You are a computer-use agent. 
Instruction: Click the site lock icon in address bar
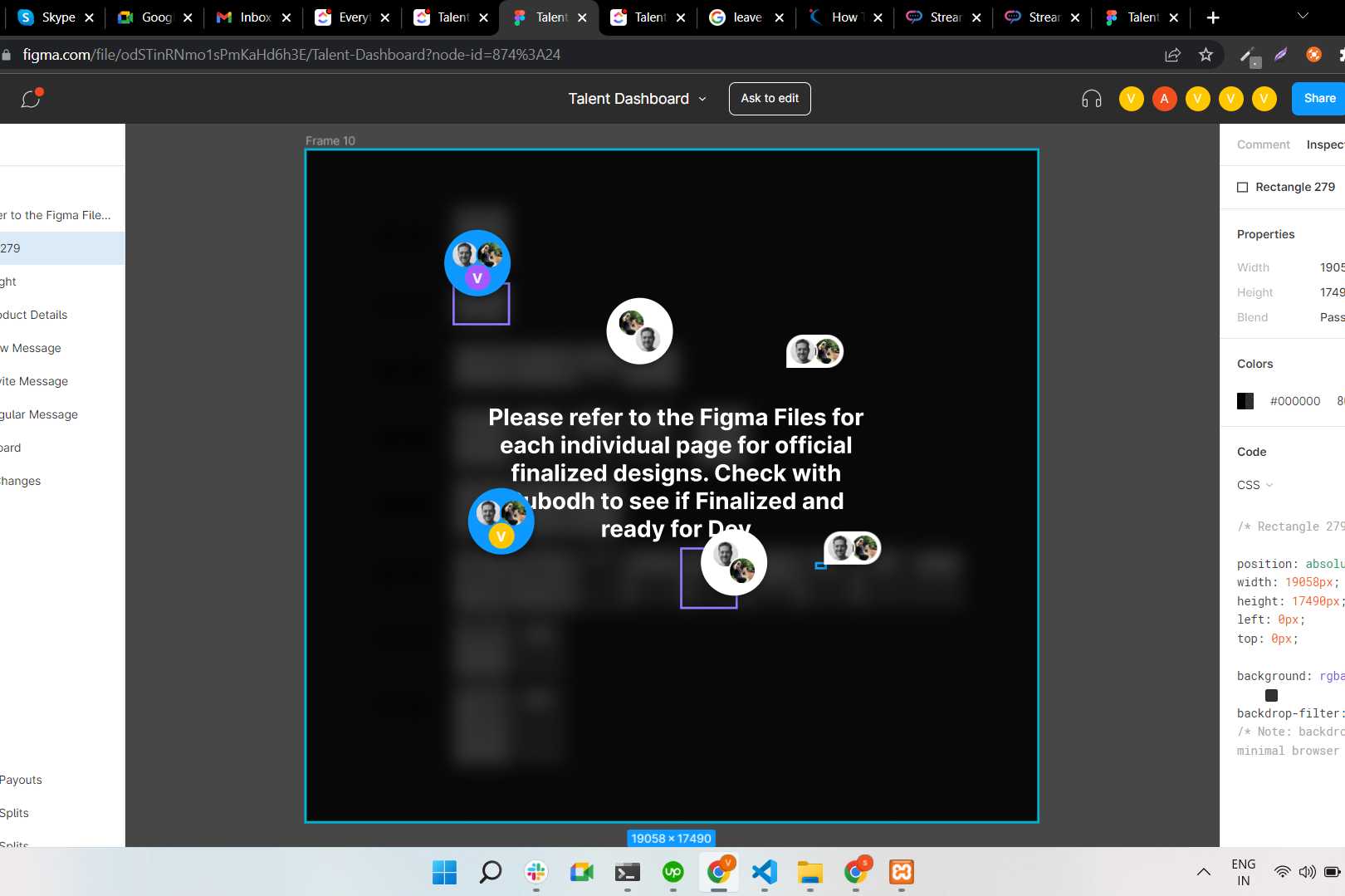7,55
